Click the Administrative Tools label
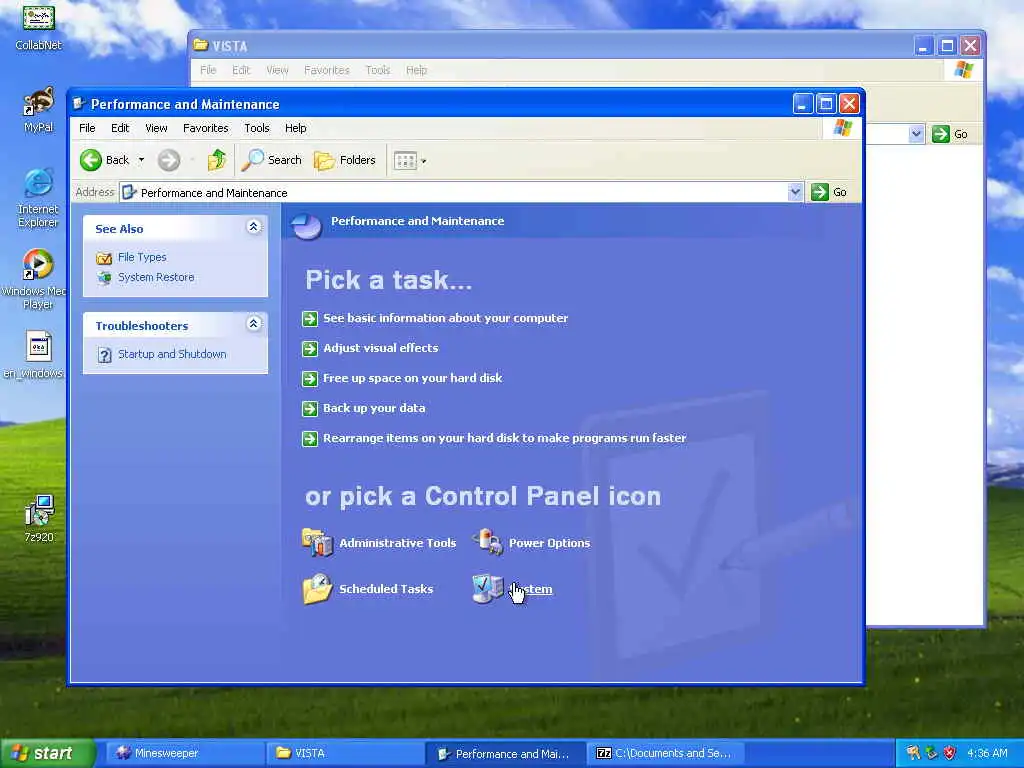 point(398,543)
